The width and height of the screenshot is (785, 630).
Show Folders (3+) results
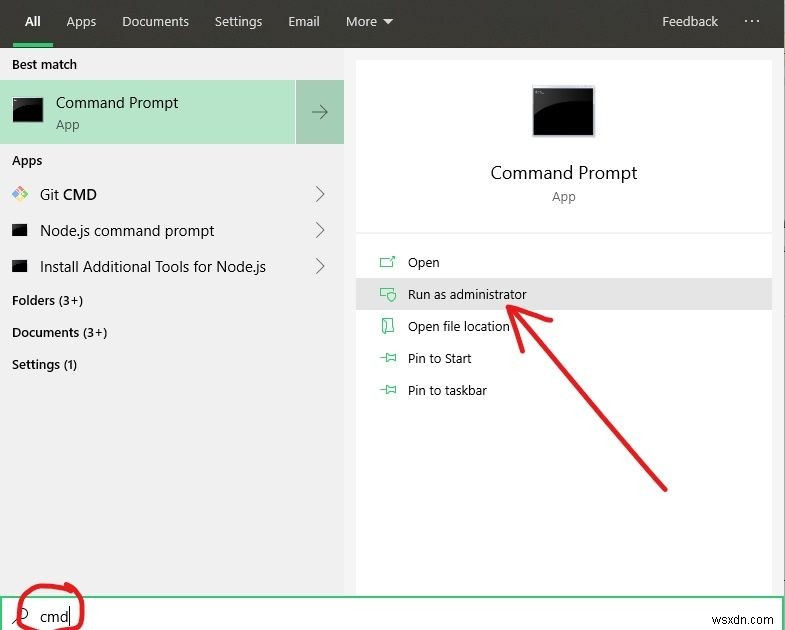click(x=48, y=300)
